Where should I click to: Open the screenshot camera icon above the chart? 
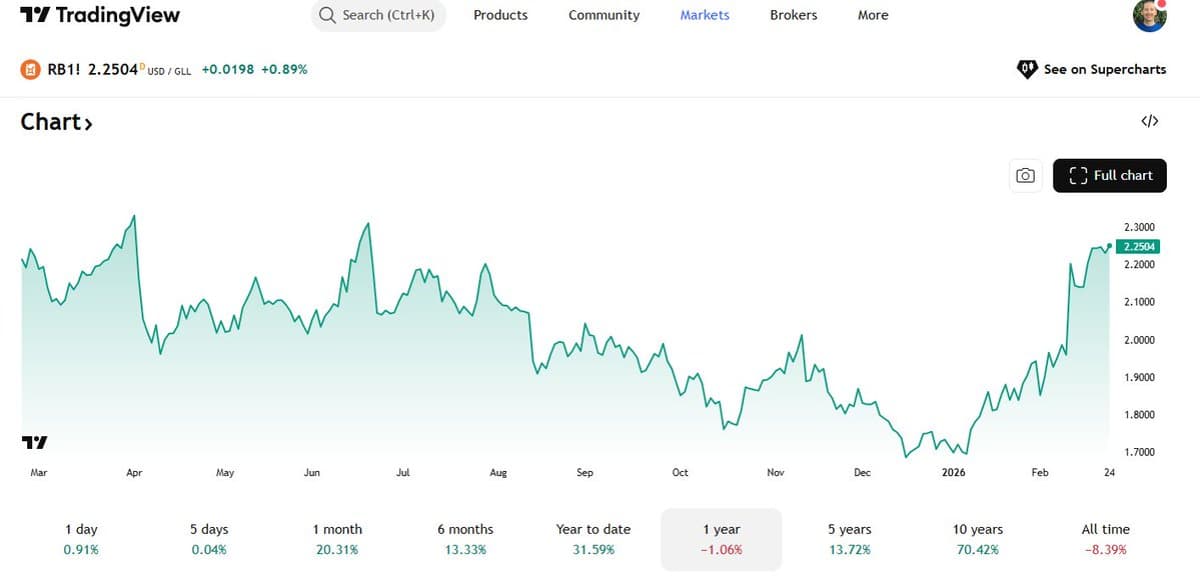(x=1025, y=175)
